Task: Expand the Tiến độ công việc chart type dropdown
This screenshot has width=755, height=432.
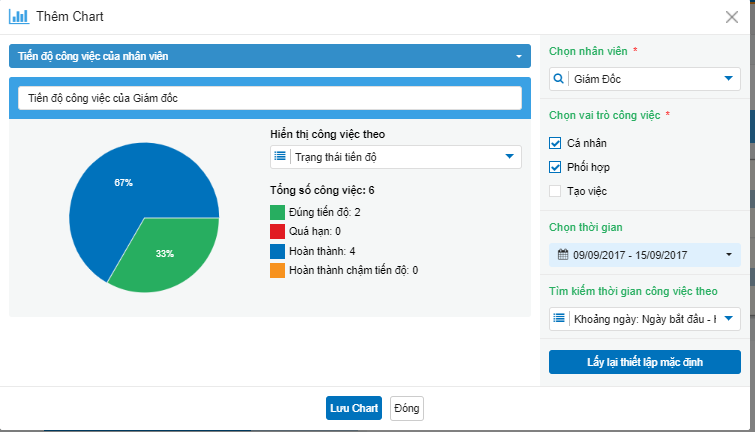Action: [518, 57]
